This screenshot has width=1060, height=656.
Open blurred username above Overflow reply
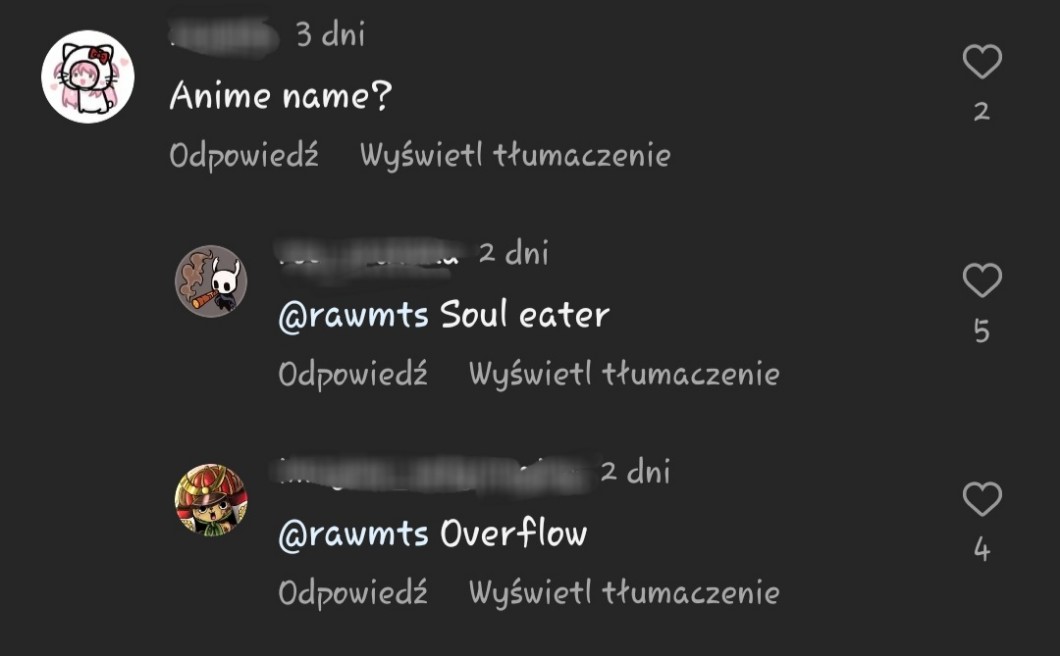click(435, 473)
